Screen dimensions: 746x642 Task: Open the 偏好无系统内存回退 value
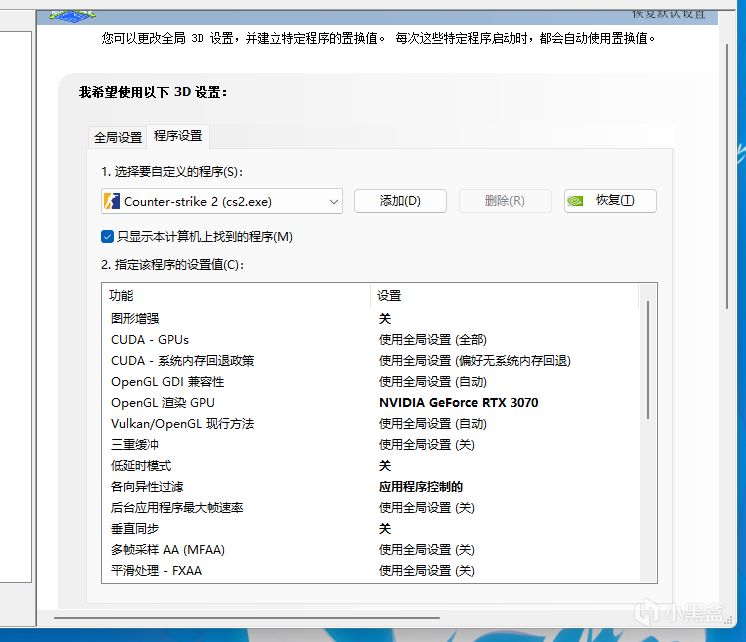click(x=475, y=361)
